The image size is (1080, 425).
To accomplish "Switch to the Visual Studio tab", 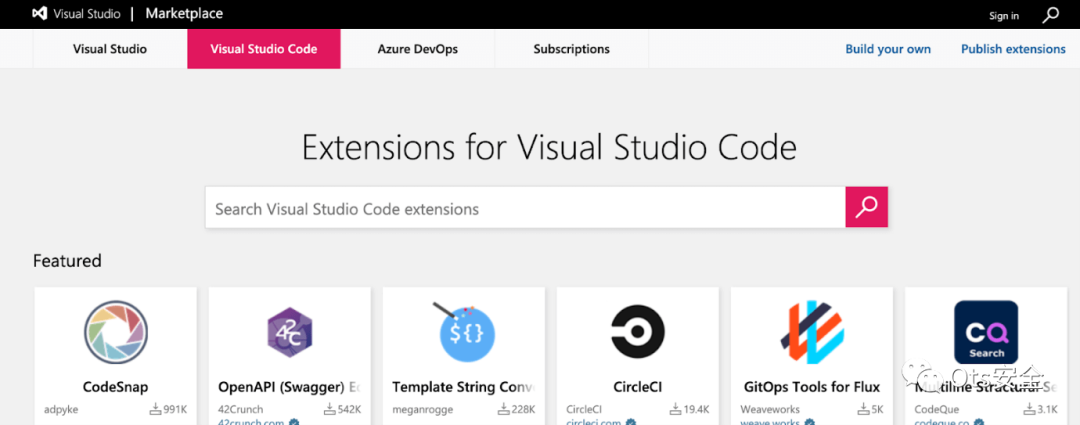I will [110, 49].
